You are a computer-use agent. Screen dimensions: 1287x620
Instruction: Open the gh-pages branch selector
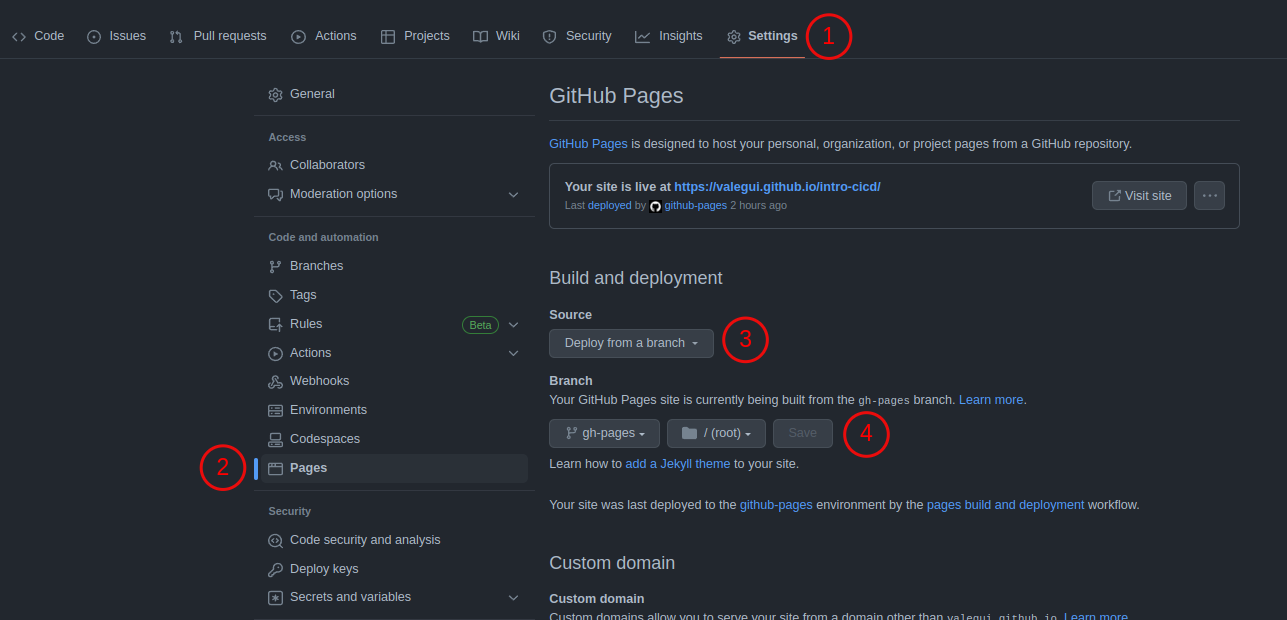604,433
